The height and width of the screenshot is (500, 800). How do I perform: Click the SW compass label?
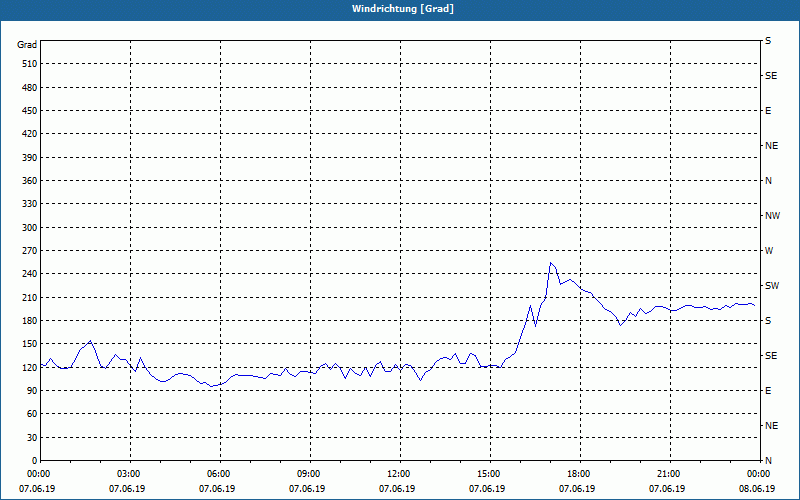[772, 286]
